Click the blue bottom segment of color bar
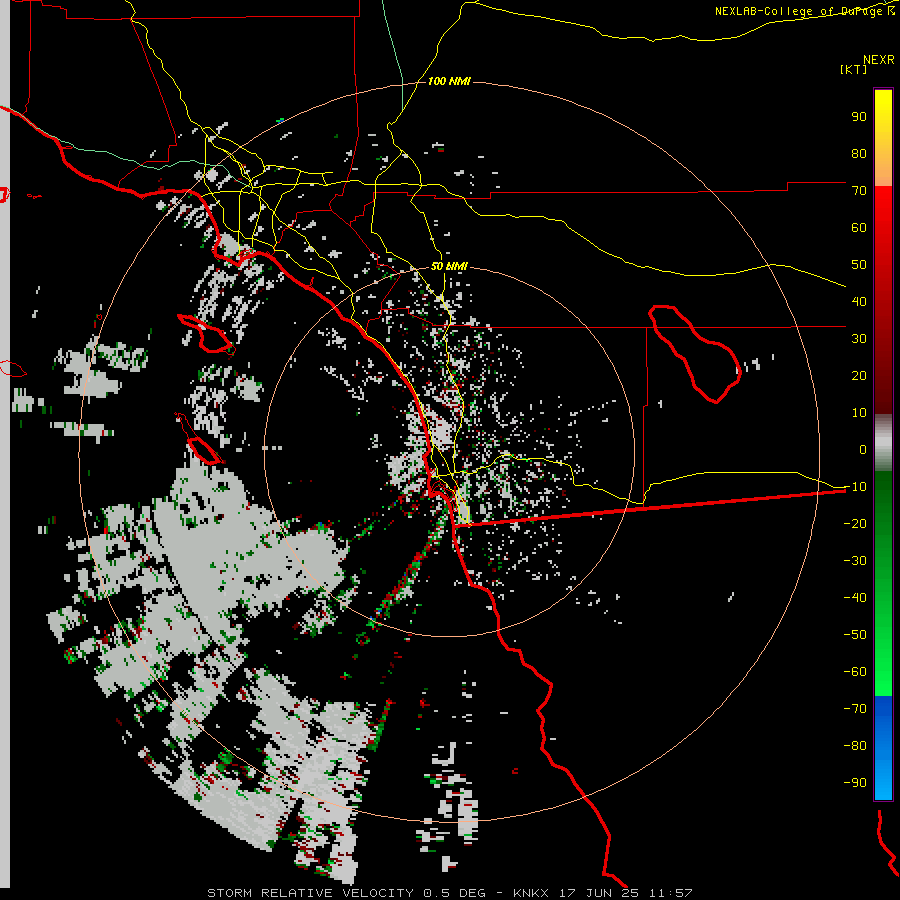This screenshot has width=900, height=900. [x=883, y=747]
